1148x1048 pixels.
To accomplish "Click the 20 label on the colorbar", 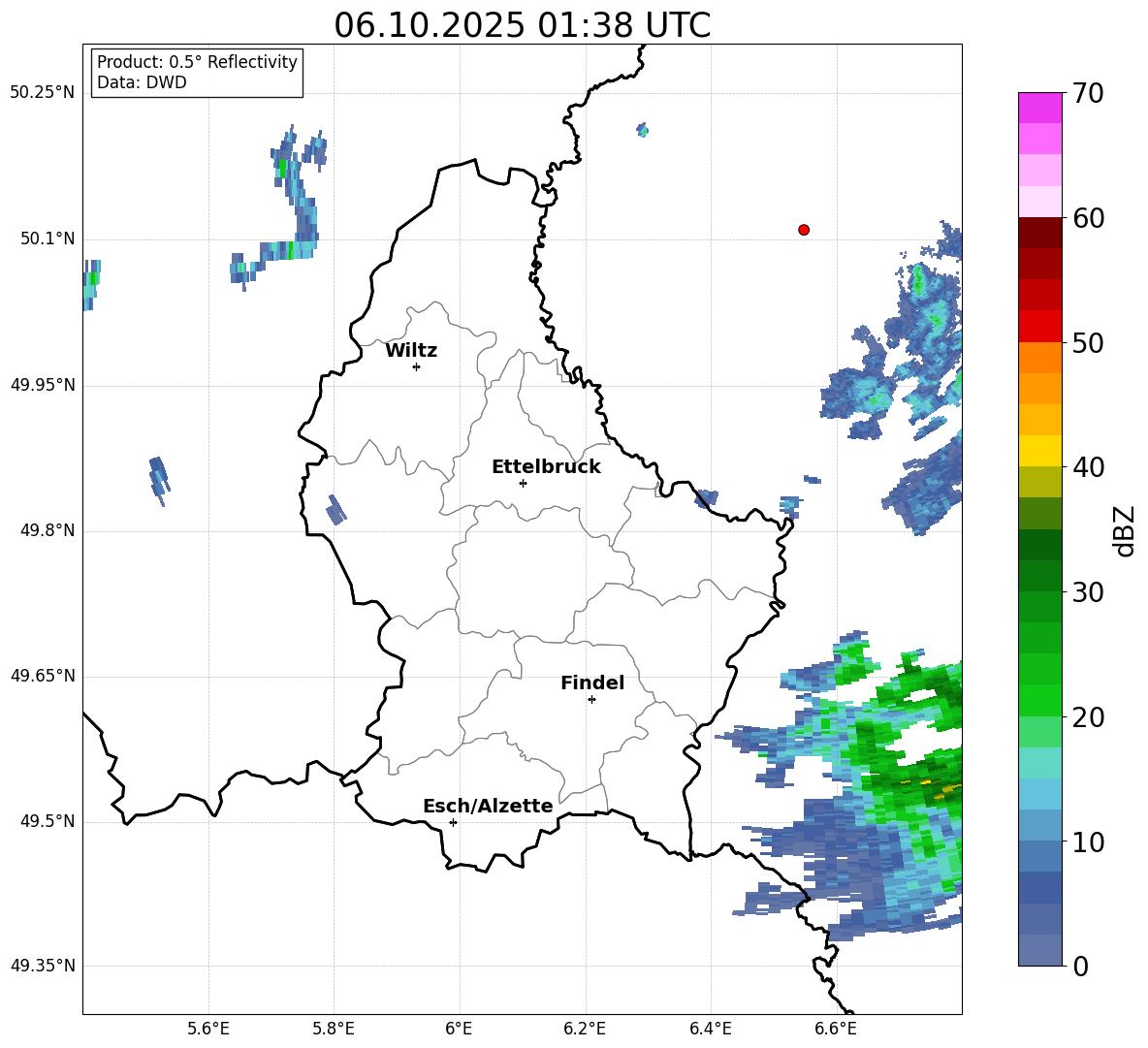I will [1088, 717].
